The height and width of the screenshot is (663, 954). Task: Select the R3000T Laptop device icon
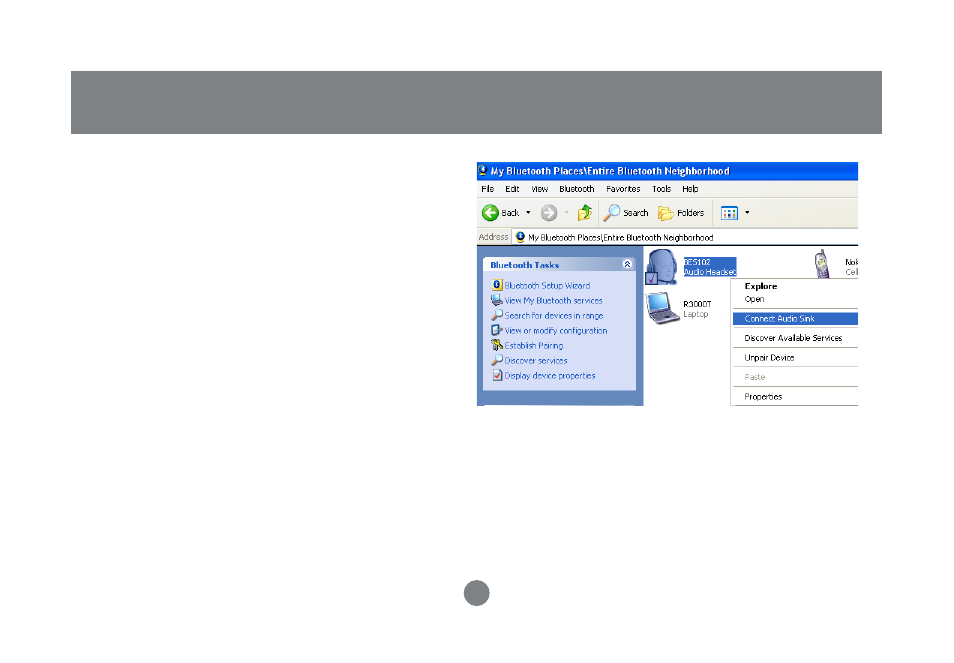point(663,308)
